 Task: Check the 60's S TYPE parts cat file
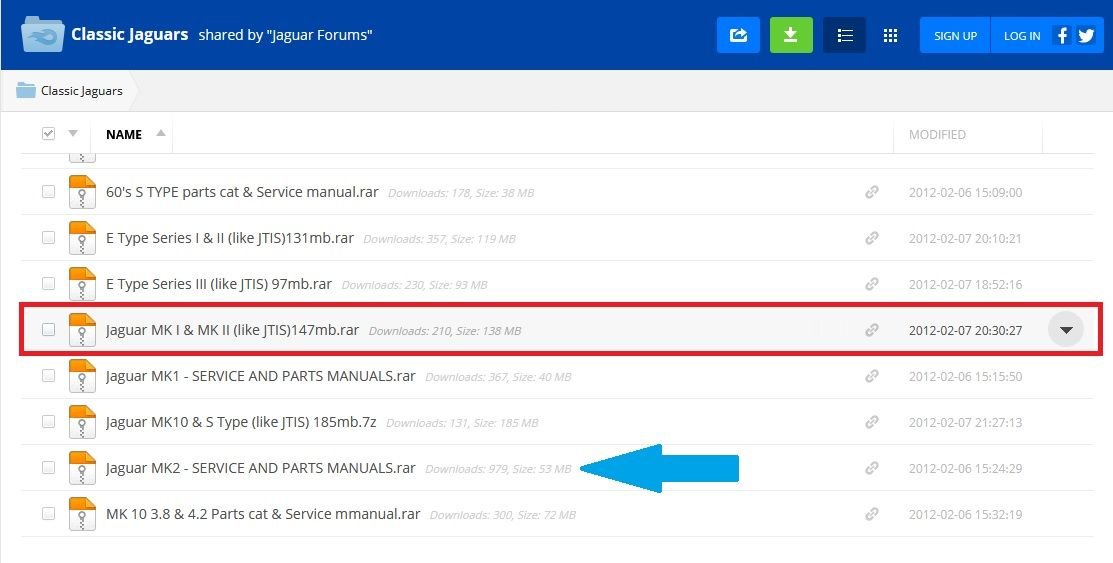point(48,191)
